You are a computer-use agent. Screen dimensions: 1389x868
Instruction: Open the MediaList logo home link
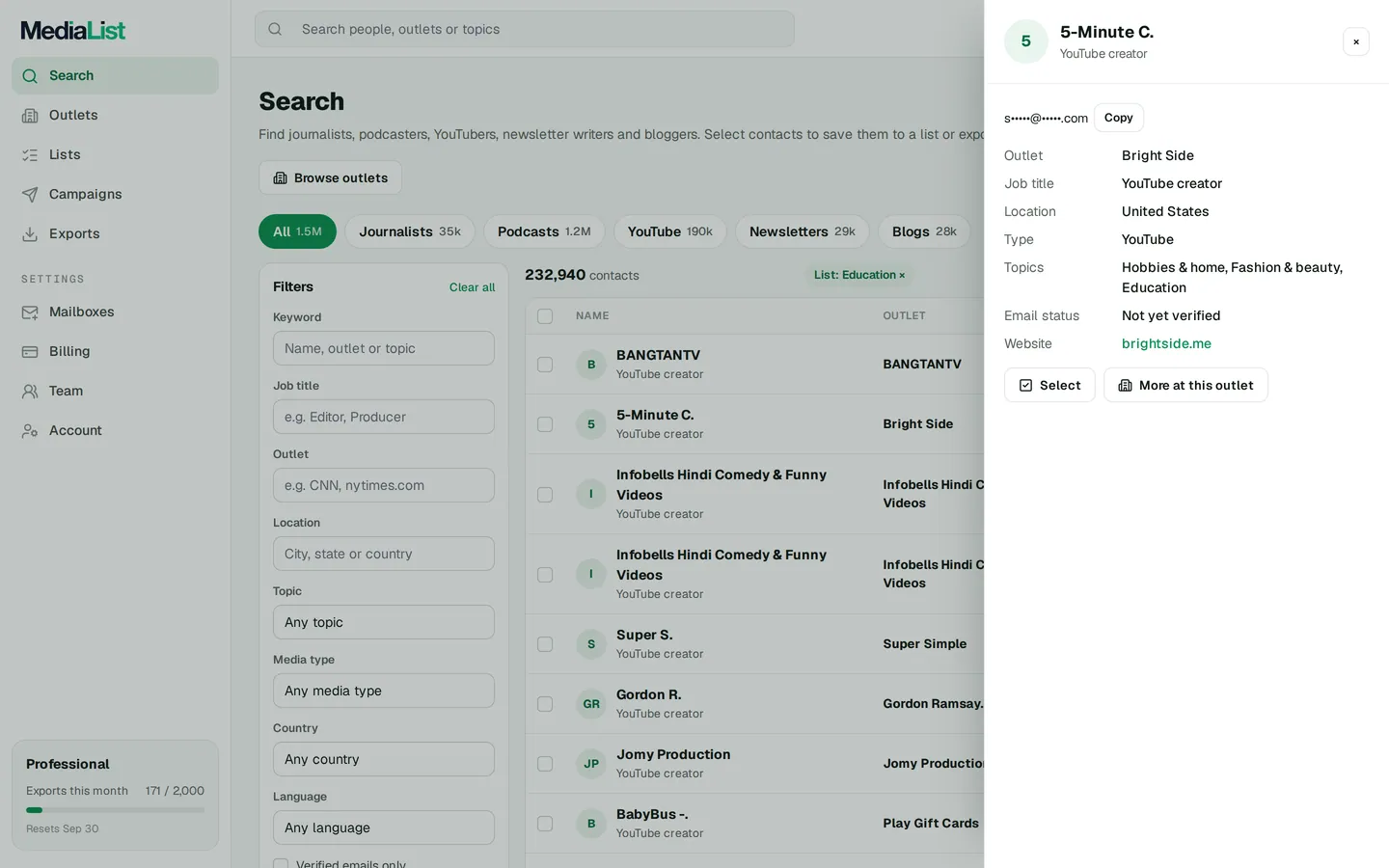tap(73, 31)
